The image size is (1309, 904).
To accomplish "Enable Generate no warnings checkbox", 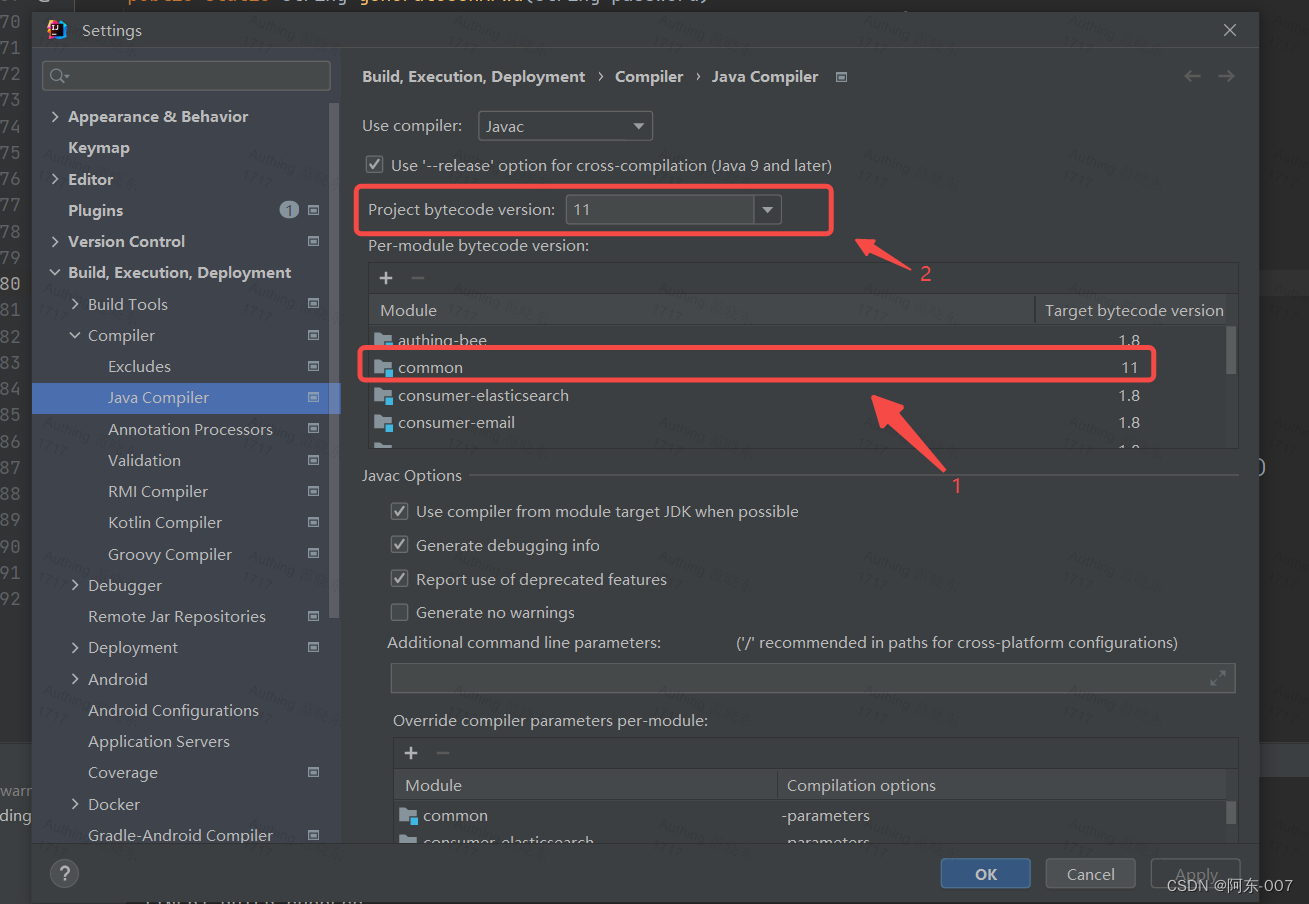I will tap(399, 612).
